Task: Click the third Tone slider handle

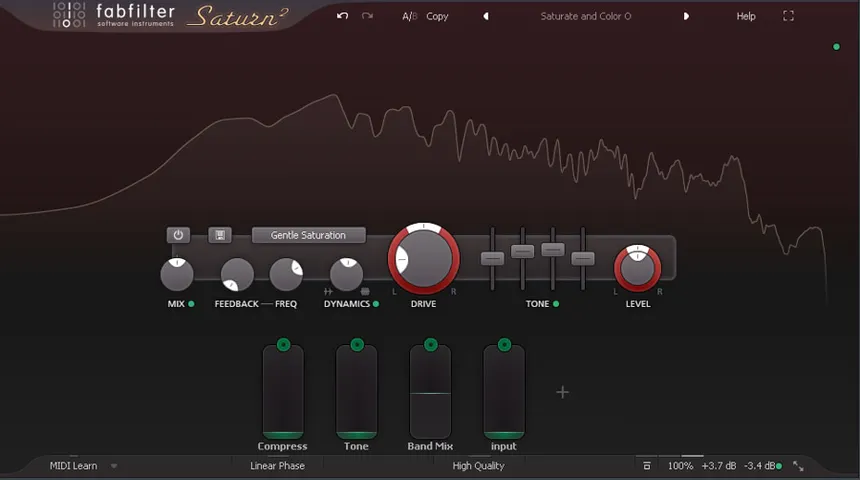Action: click(553, 250)
